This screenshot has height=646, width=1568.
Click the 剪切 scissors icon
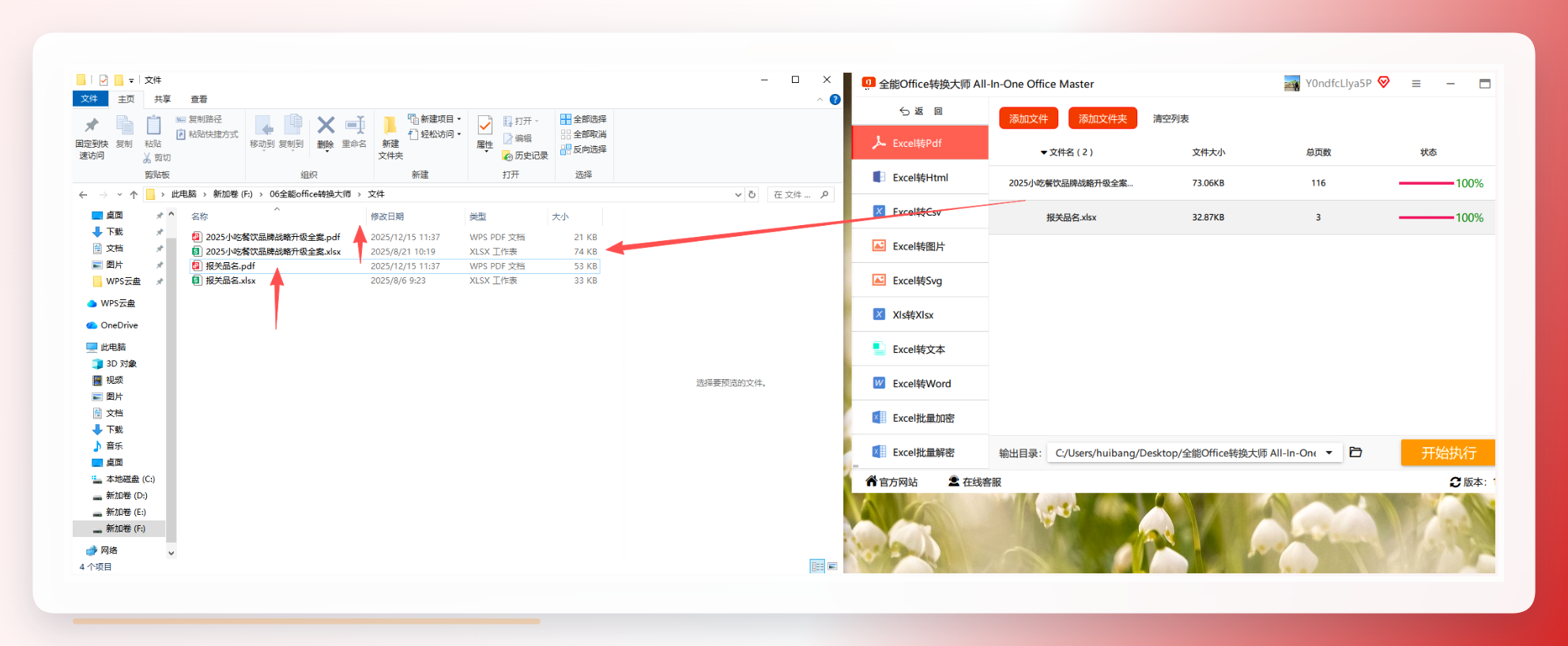[147, 158]
